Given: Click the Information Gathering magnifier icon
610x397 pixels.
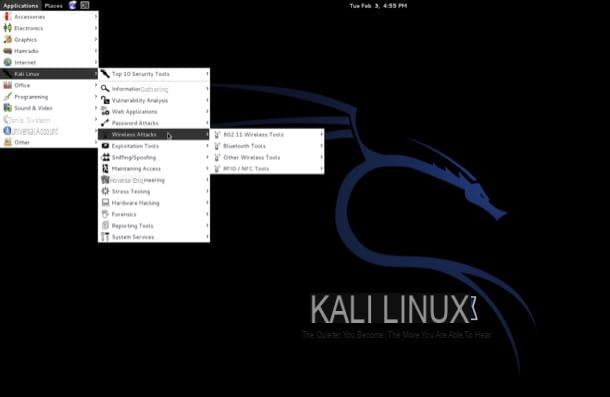Looking at the screenshot, I should coord(105,89).
